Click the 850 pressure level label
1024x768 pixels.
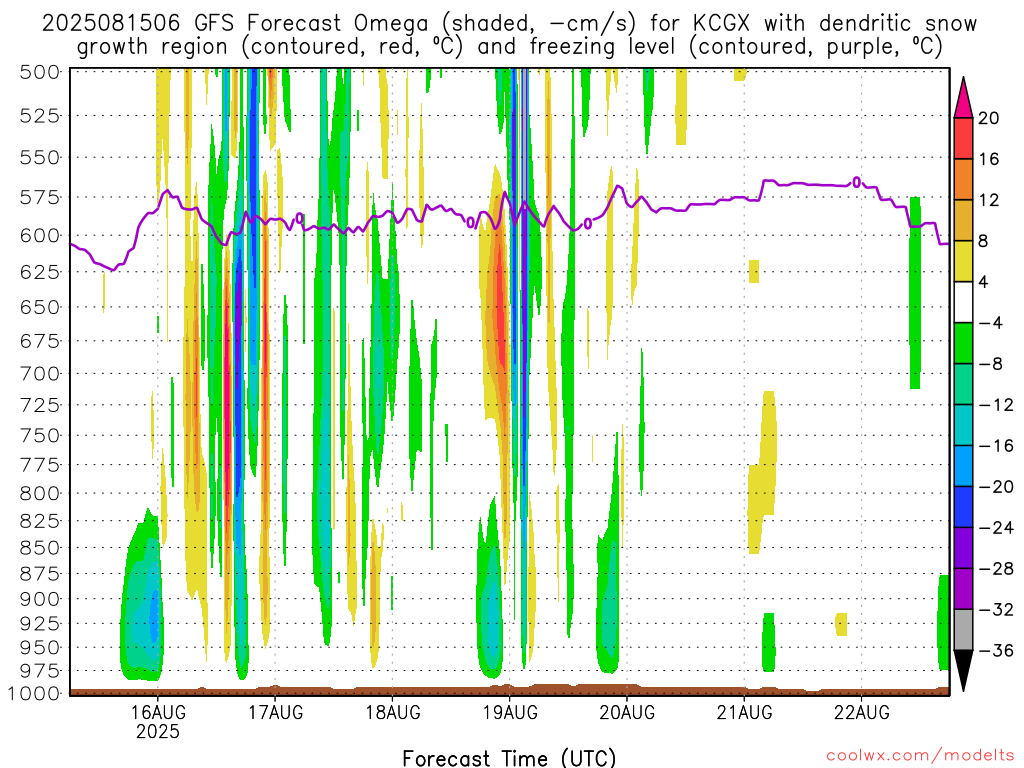click(40, 548)
